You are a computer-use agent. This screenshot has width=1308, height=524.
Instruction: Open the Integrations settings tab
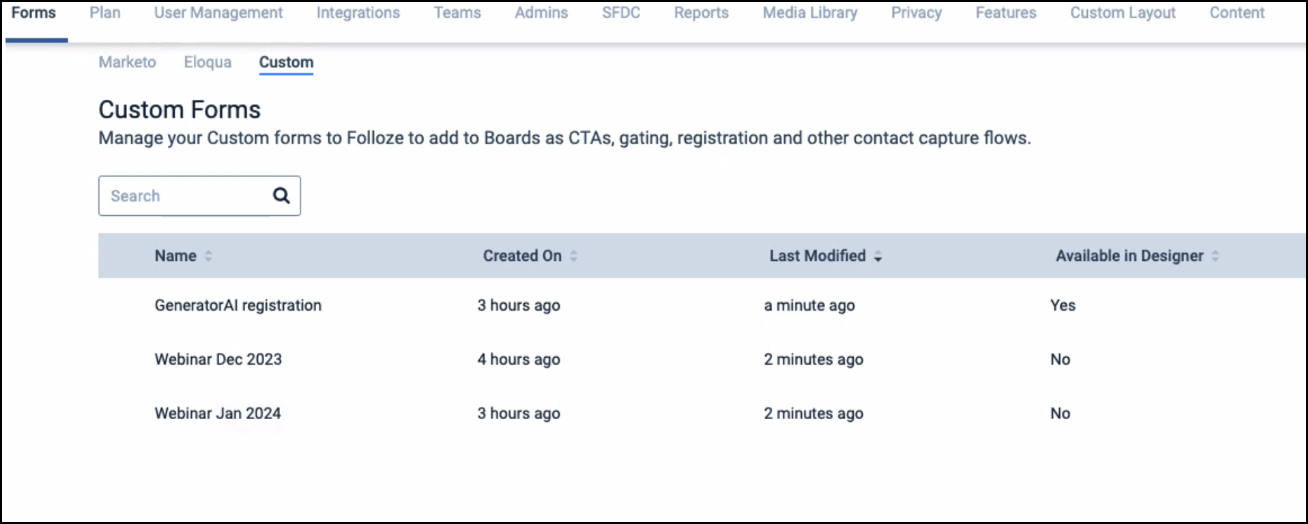click(358, 13)
